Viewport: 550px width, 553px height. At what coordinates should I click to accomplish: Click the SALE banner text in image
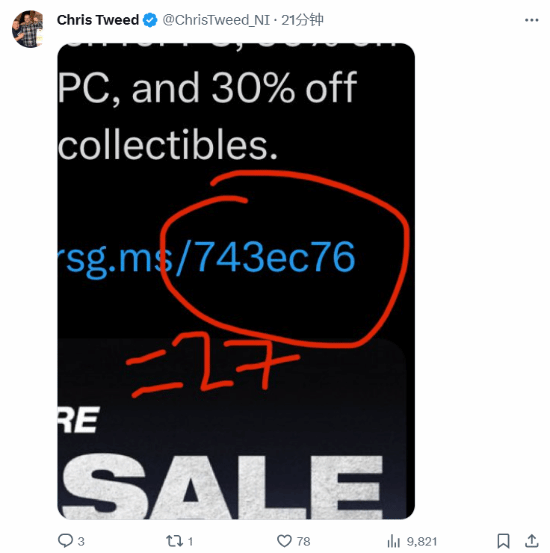[x=222, y=487]
